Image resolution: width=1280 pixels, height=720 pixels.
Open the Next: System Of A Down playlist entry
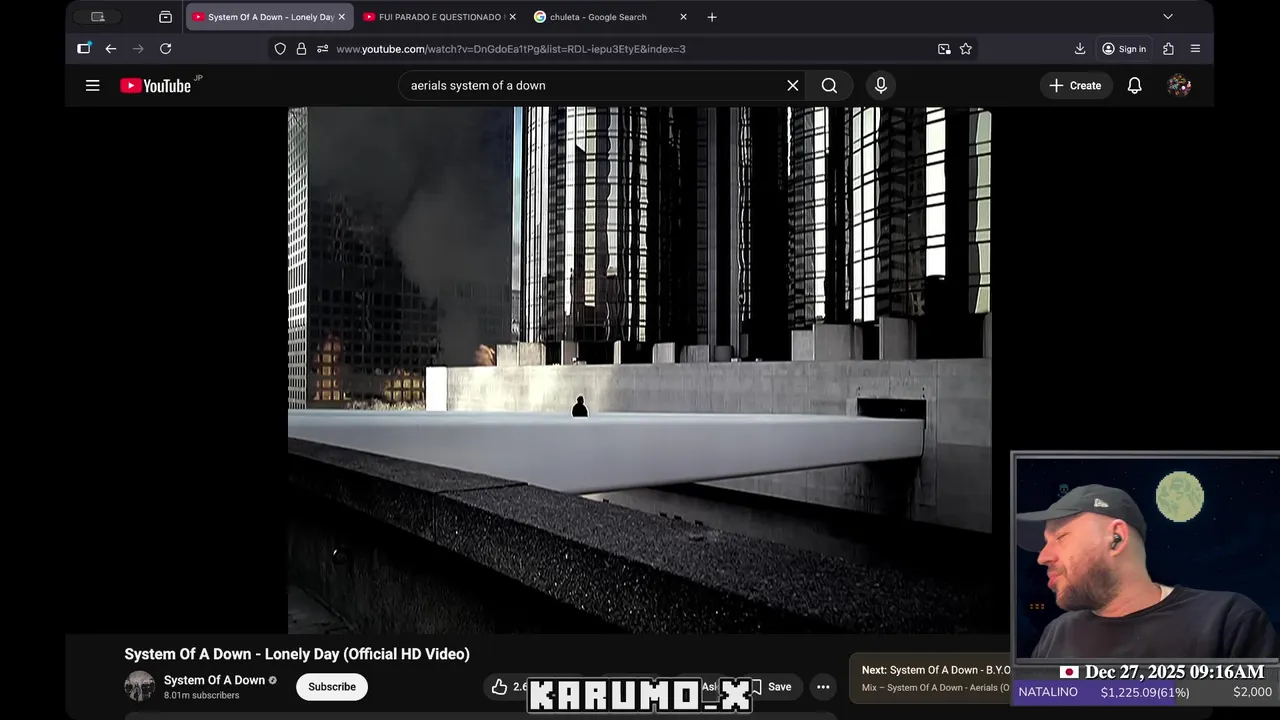coord(932,678)
